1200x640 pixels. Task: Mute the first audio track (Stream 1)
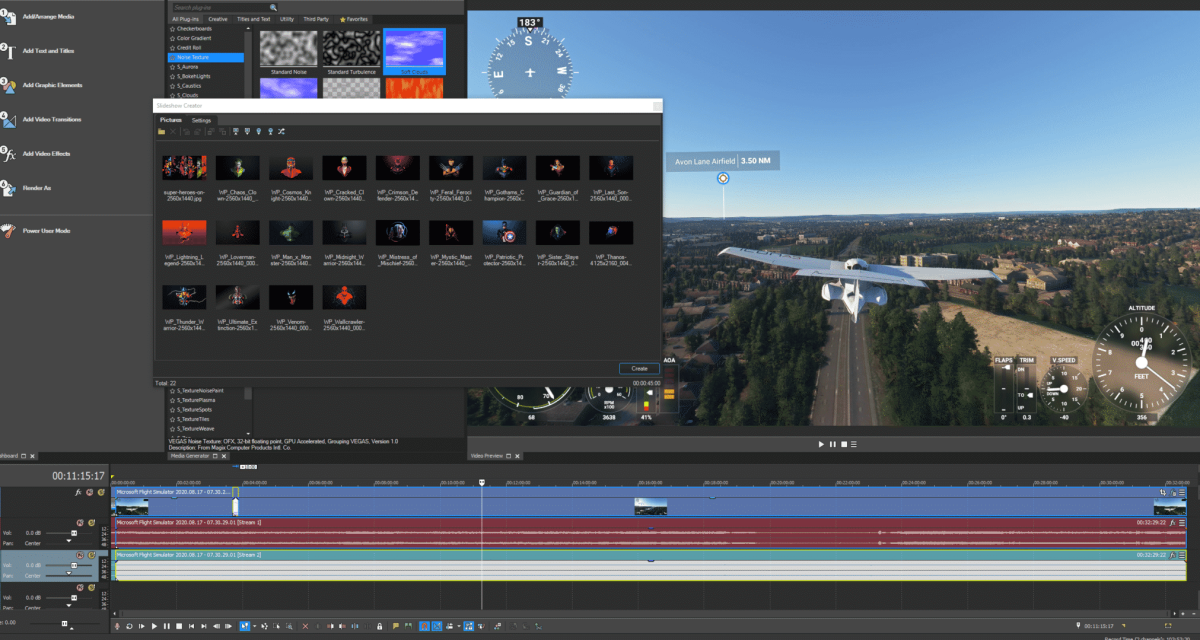[x=79, y=522]
